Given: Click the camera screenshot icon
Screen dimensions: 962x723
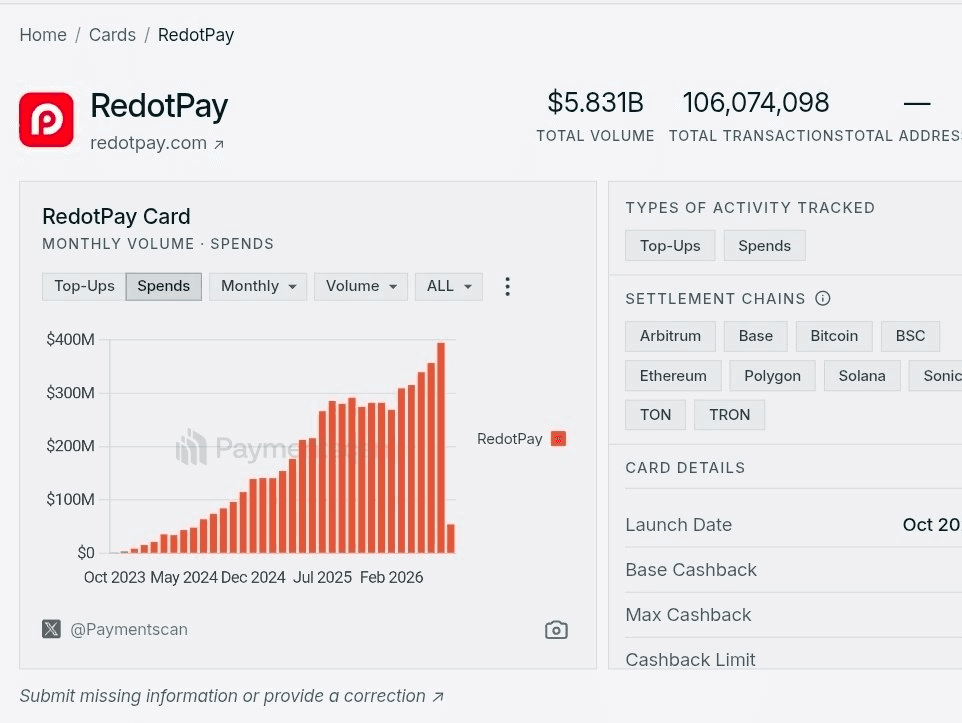Looking at the screenshot, I should [556, 630].
